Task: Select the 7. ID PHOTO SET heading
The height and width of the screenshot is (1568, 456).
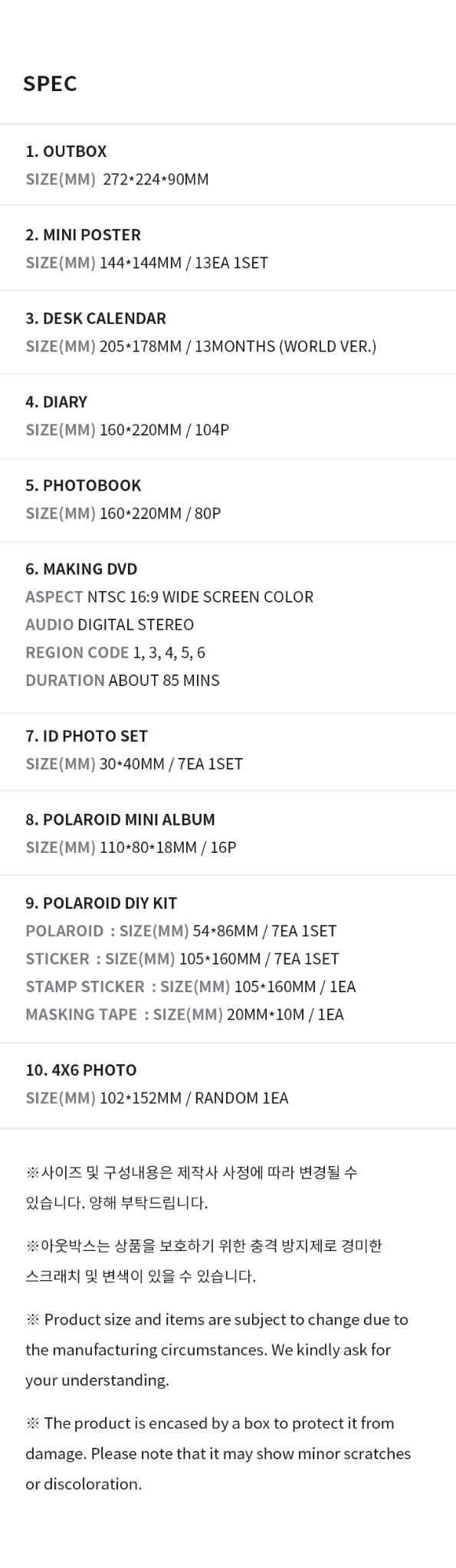Action: pos(87,737)
